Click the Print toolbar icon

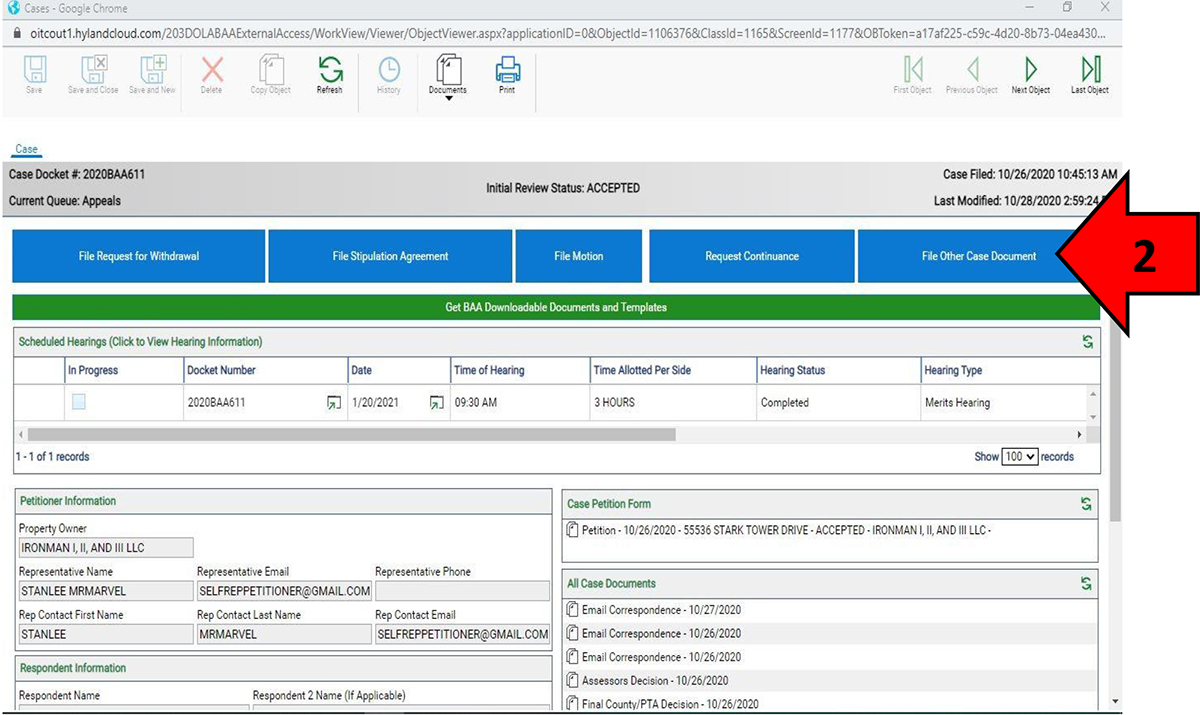click(507, 73)
